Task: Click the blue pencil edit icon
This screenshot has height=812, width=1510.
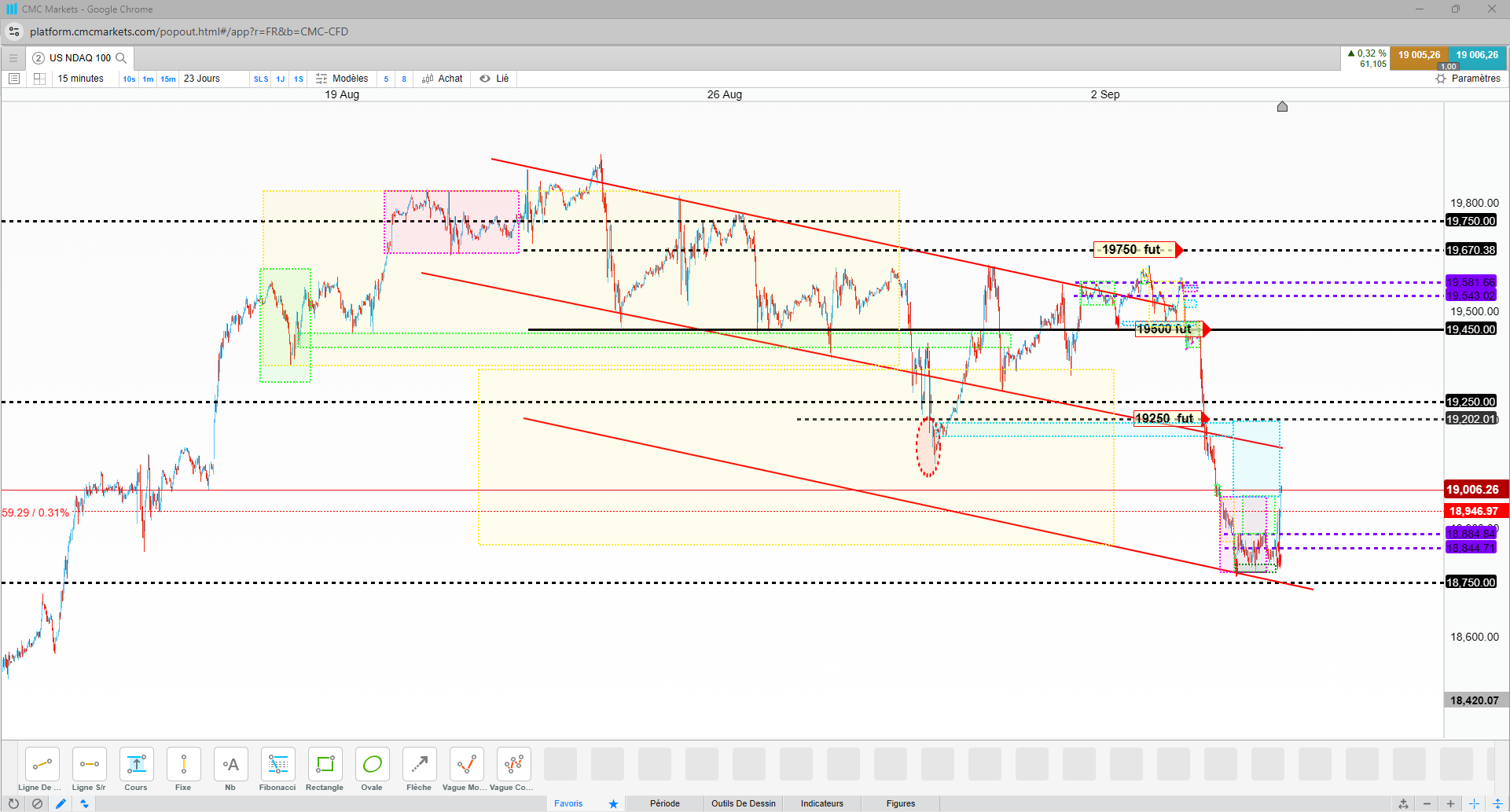Action: pyautogui.click(x=61, y=803)
